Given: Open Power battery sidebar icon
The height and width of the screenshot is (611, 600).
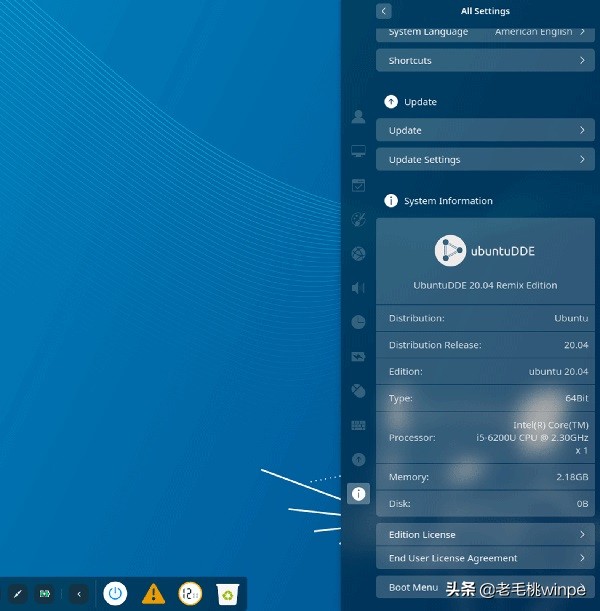Looking at the screenshot, I should coord(358,357).
